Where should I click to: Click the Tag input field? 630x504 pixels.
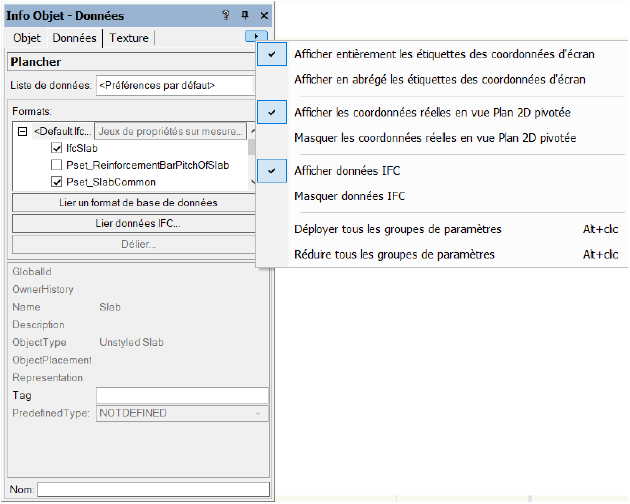tap(182, 395)
